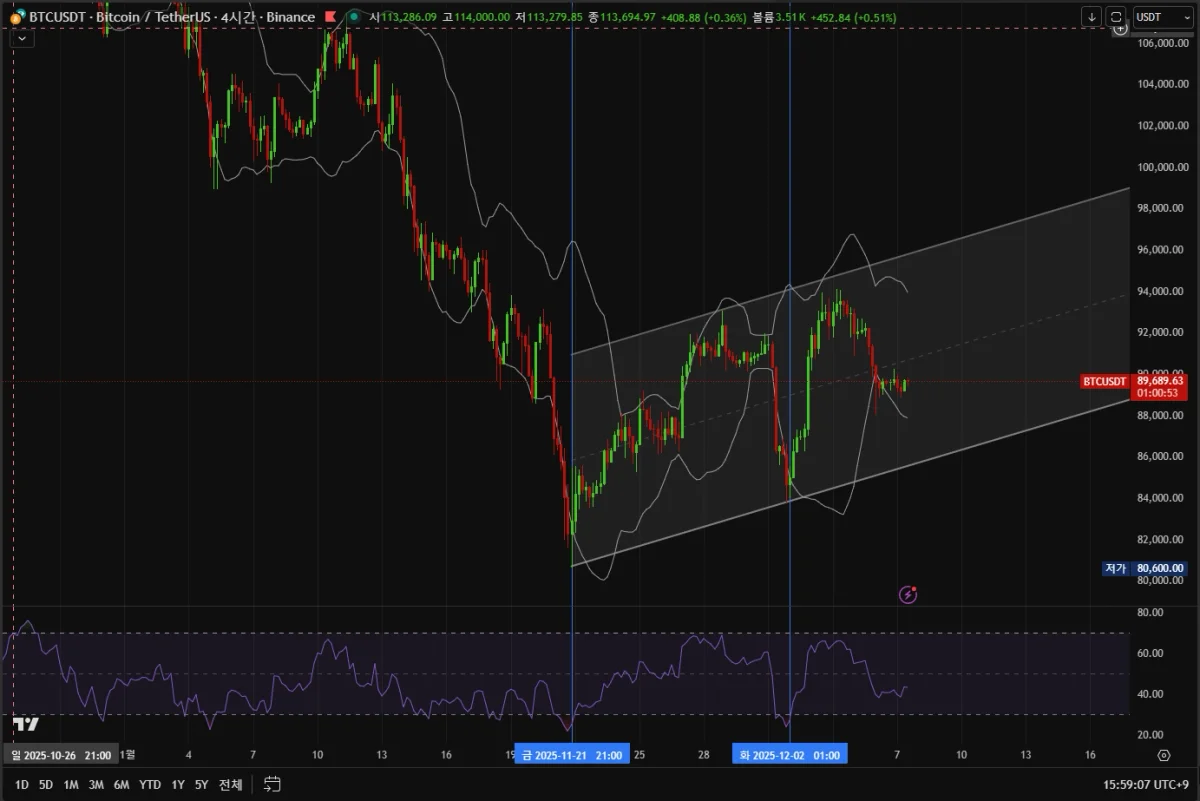
Task: Click the +452.84 (+0.51%) volume change
Action: pyautogui.click(x=853, y=17)
